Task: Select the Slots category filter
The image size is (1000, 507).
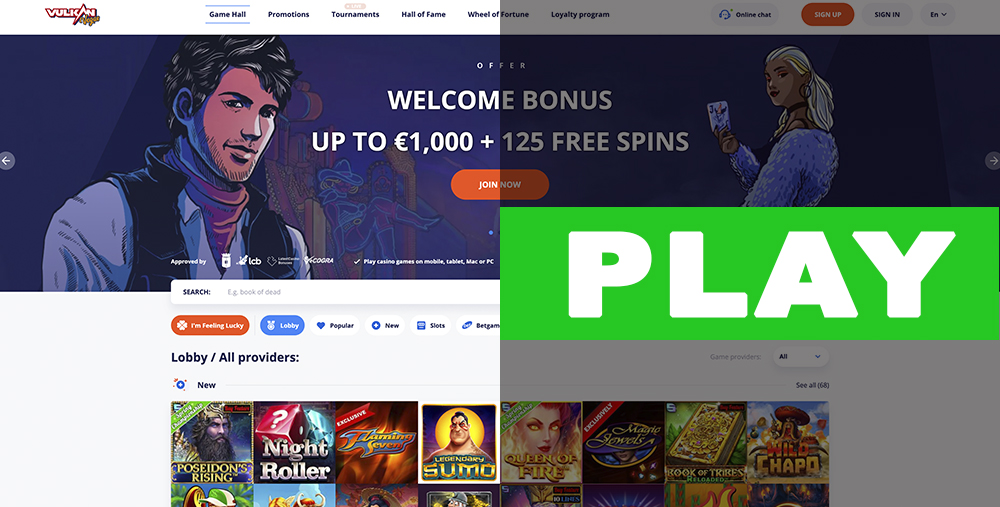Action: coord(430,325)
